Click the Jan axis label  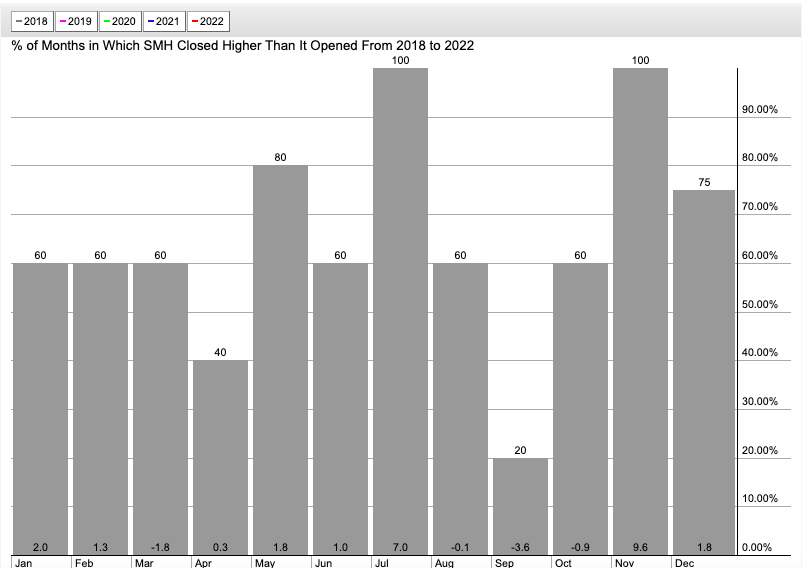coord(24,563)
